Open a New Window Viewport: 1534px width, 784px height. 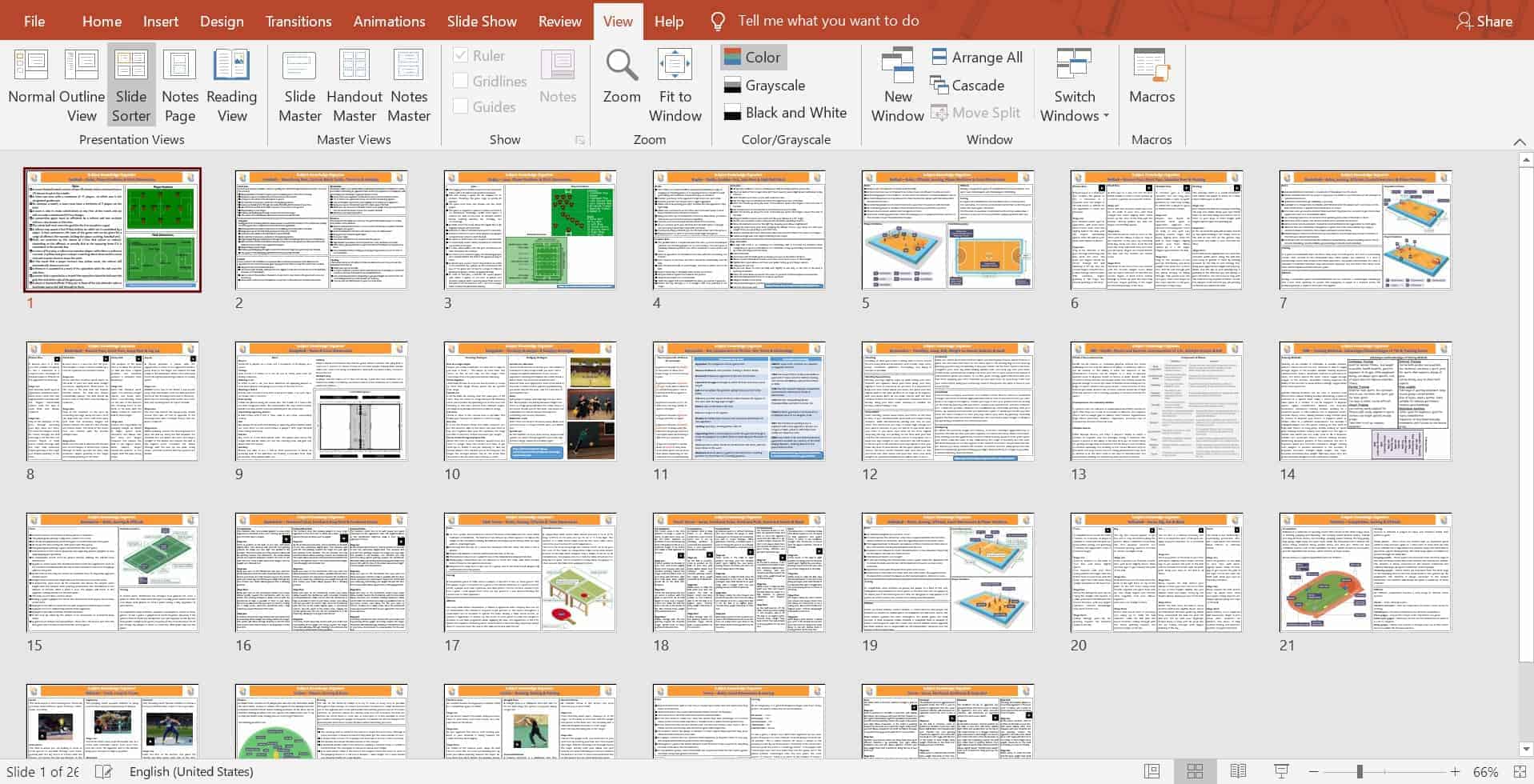897,85
